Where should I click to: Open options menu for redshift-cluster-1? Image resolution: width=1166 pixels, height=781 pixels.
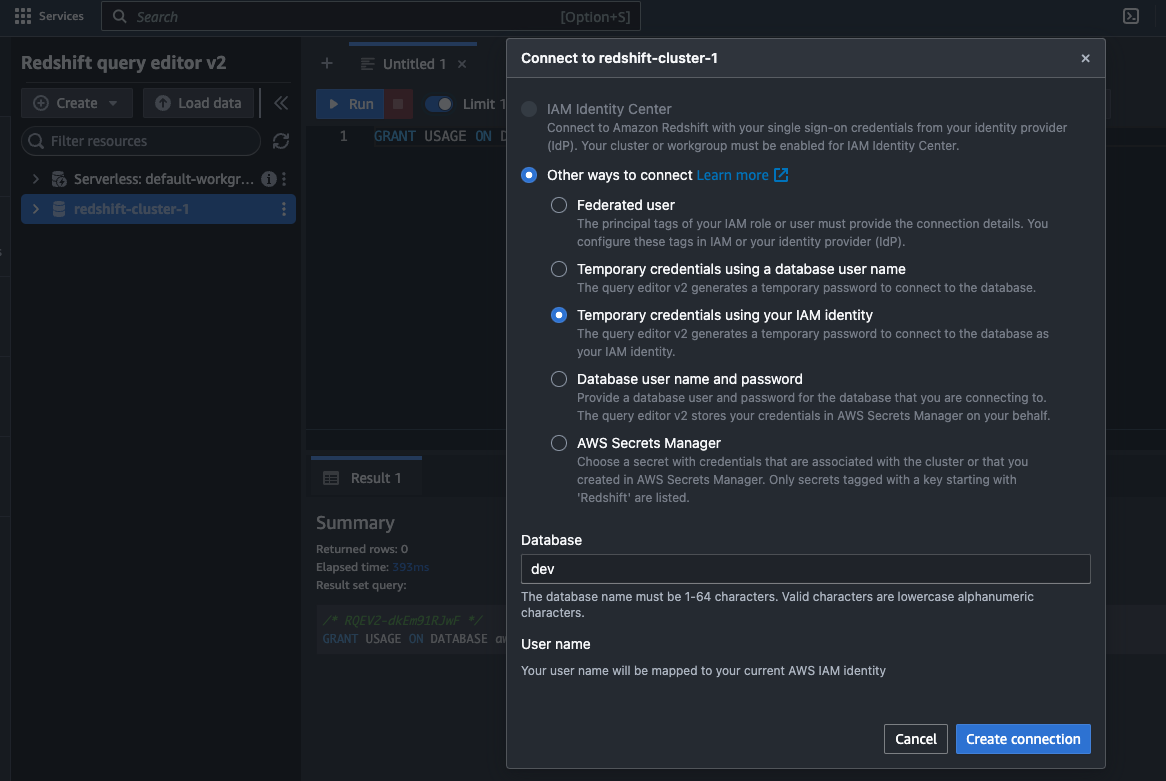(x=283, y=209)
